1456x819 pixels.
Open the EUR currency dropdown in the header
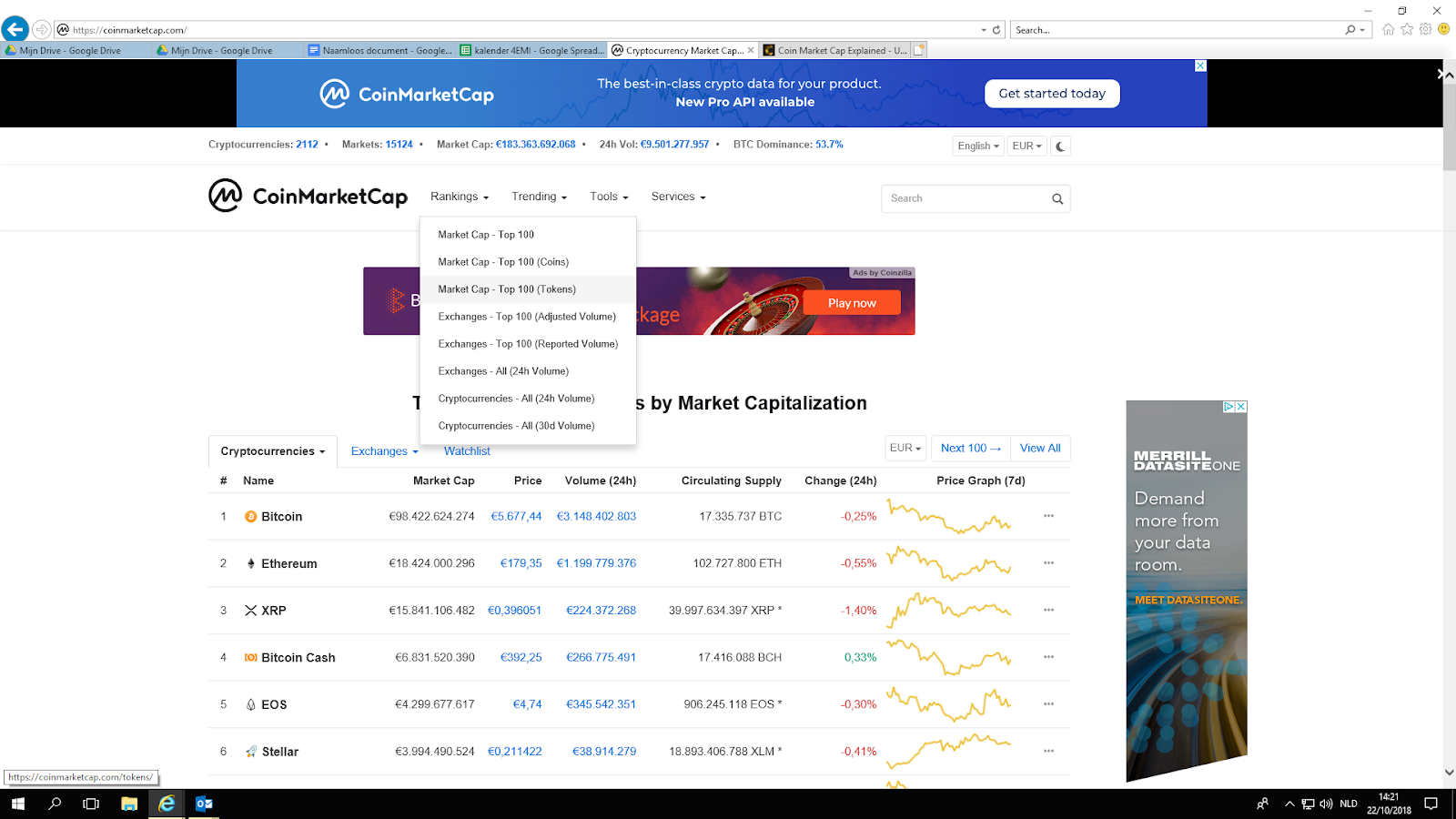[1027, 146]
